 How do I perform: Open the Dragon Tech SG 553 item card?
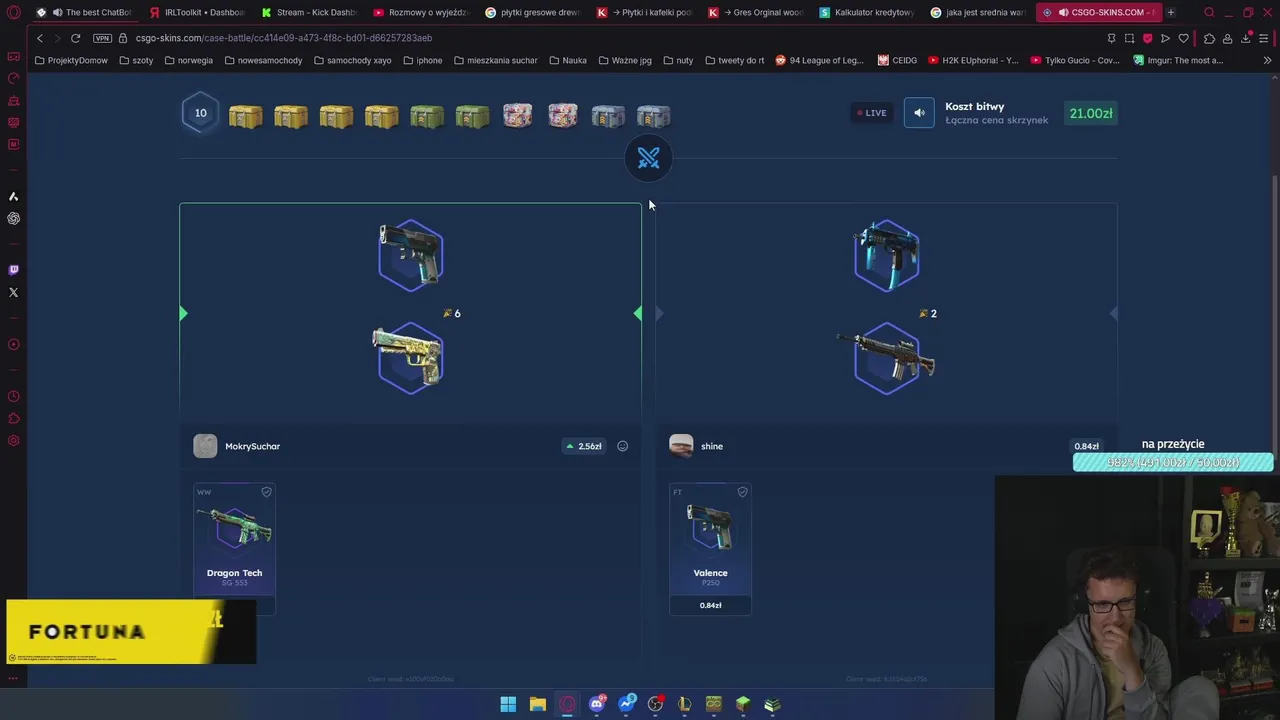[x=234, y=548]
